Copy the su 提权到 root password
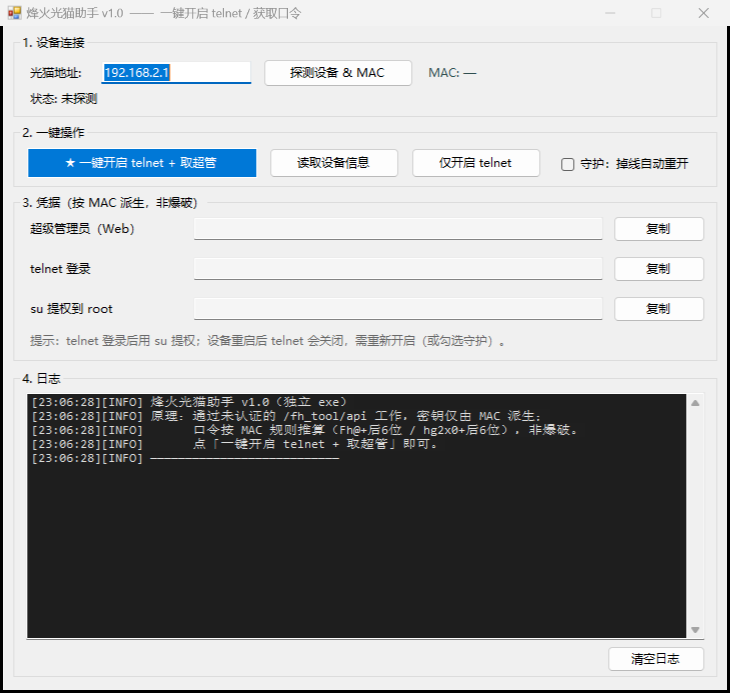This screenshot has height=693, width=730. tap(659, 309)
